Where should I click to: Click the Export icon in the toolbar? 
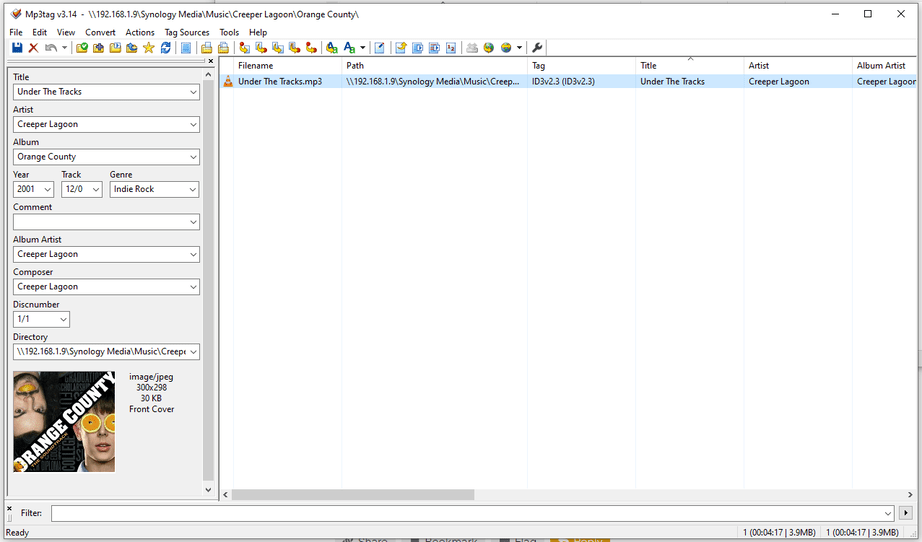(401, 48)
